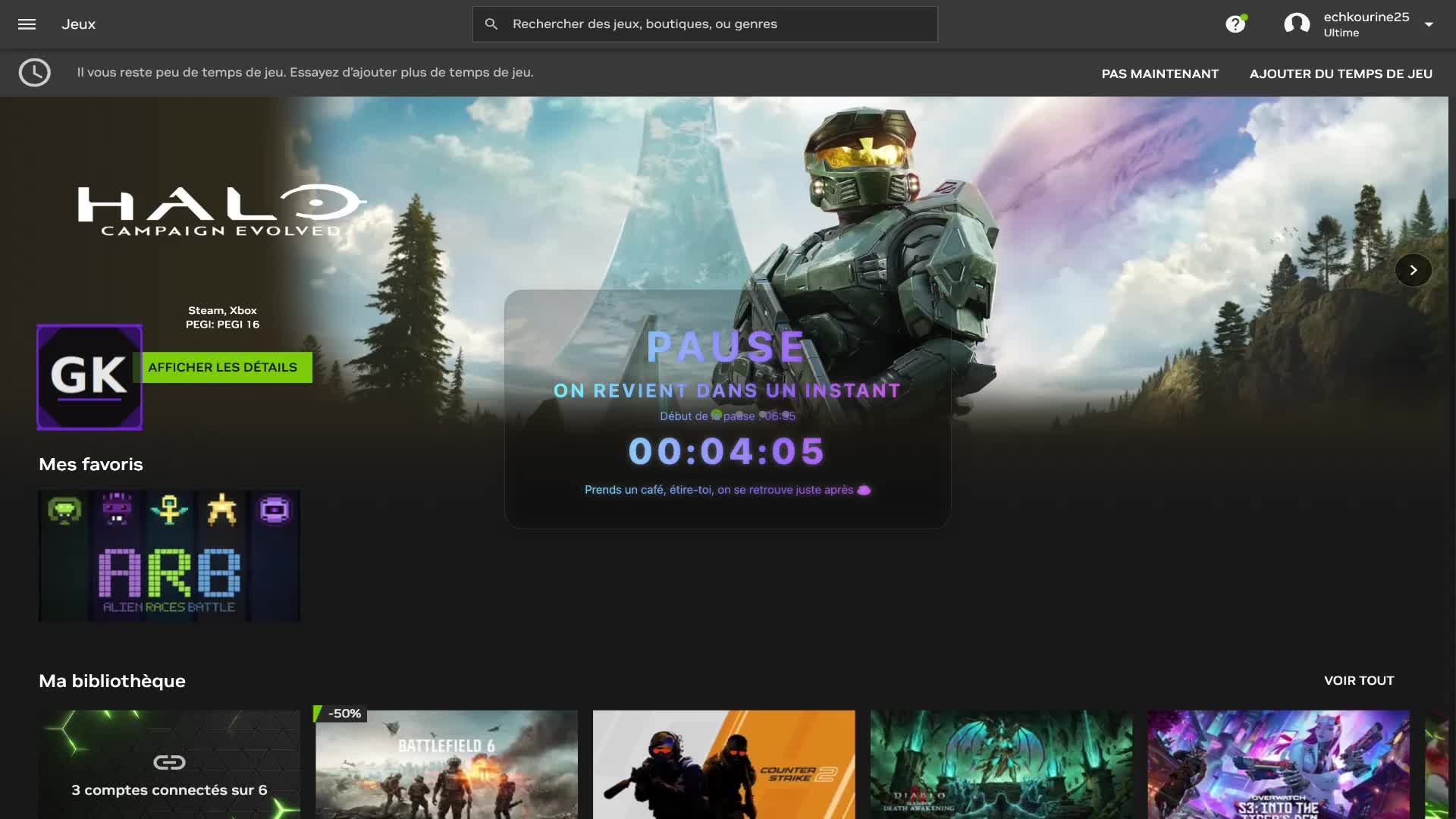Click the AFFICHER LES DÉTAILS button
The image size is (1456, 819).
pos(223,367)
